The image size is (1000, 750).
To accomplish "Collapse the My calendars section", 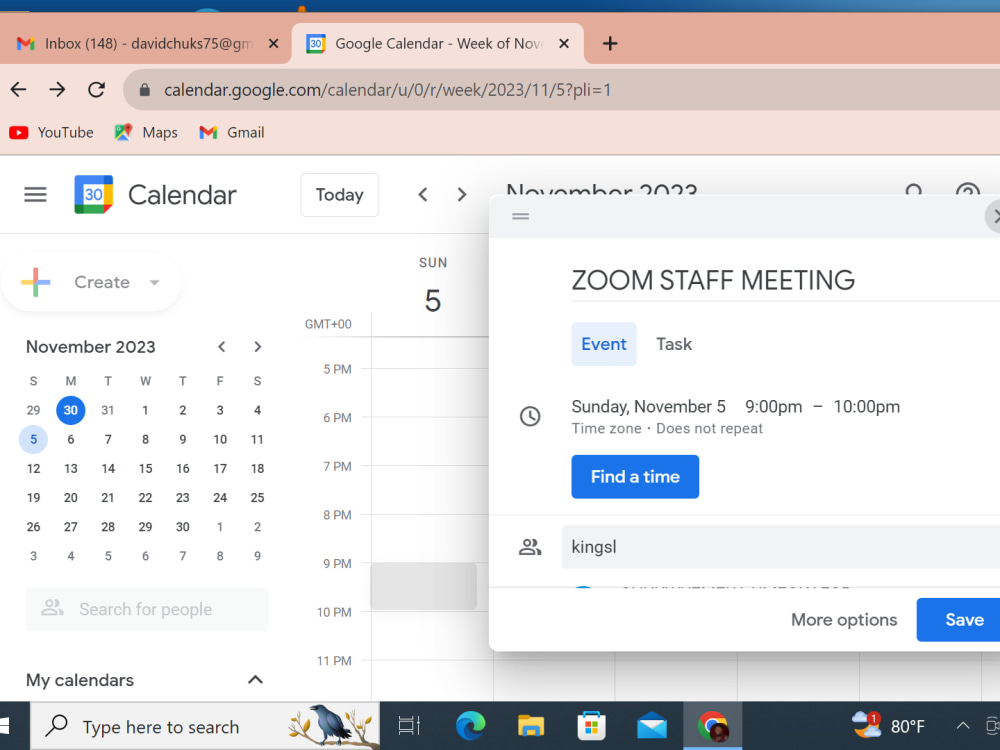I will (255, 680).
